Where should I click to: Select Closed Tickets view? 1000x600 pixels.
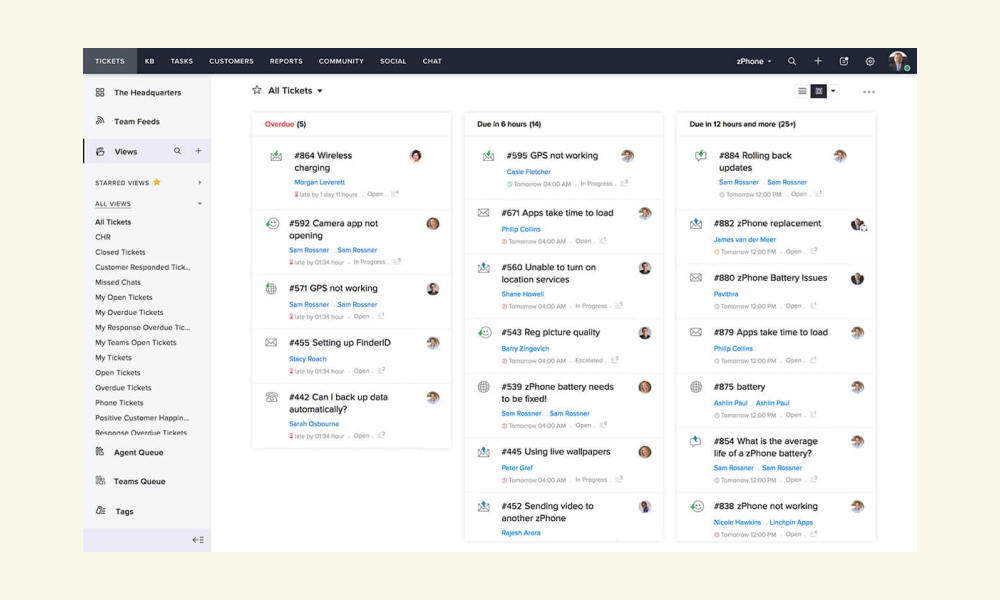[x=121, y=252]
